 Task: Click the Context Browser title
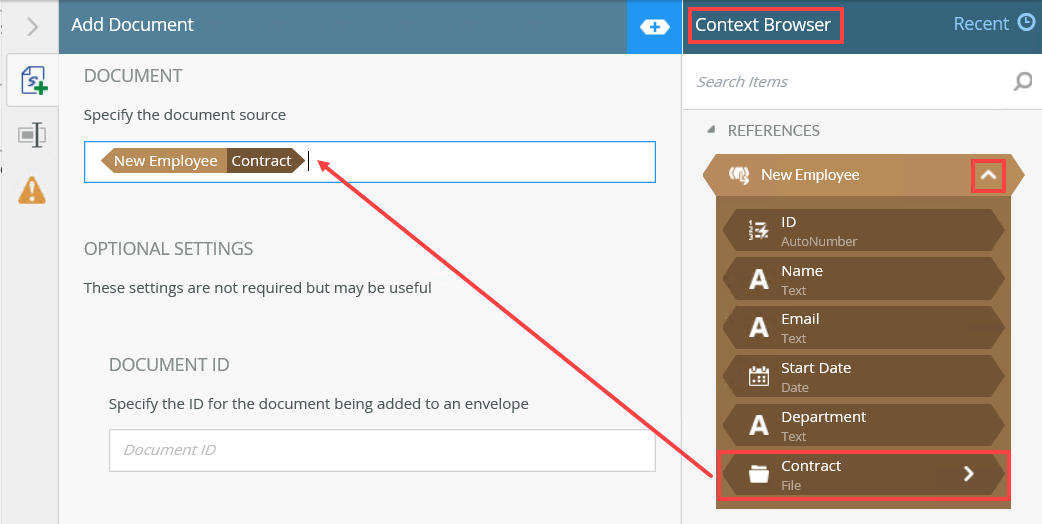coord(763,25)
